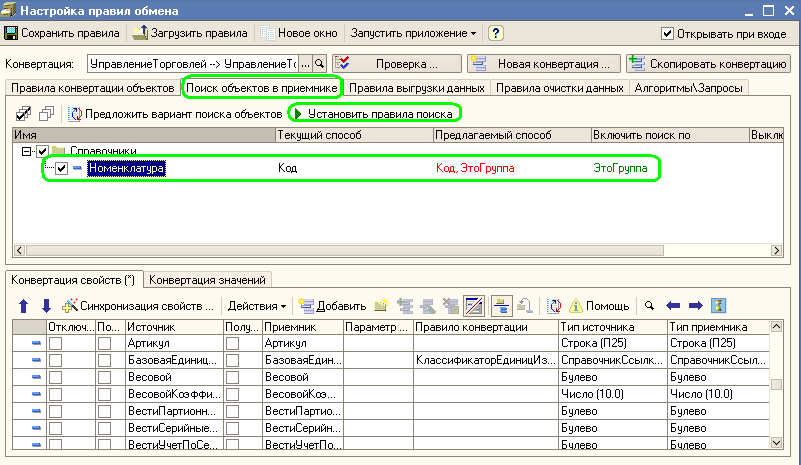
Task: Click the Добавить button in properties toolbar
Action: (333, 306)
